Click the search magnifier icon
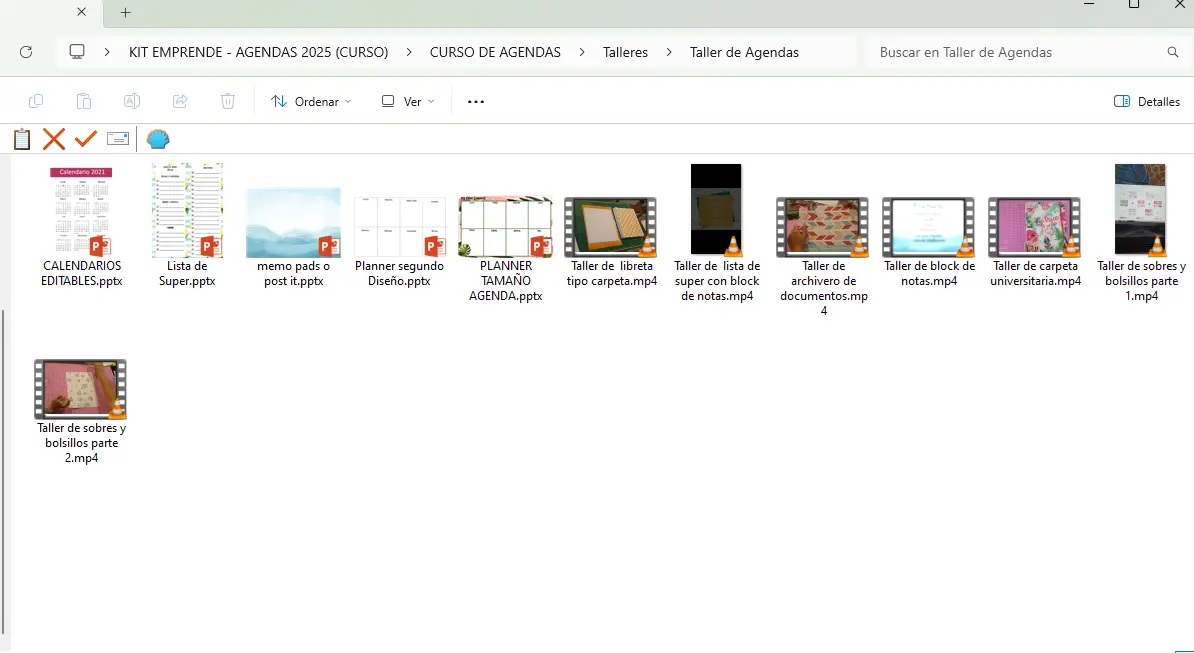 click(1173, 52)
